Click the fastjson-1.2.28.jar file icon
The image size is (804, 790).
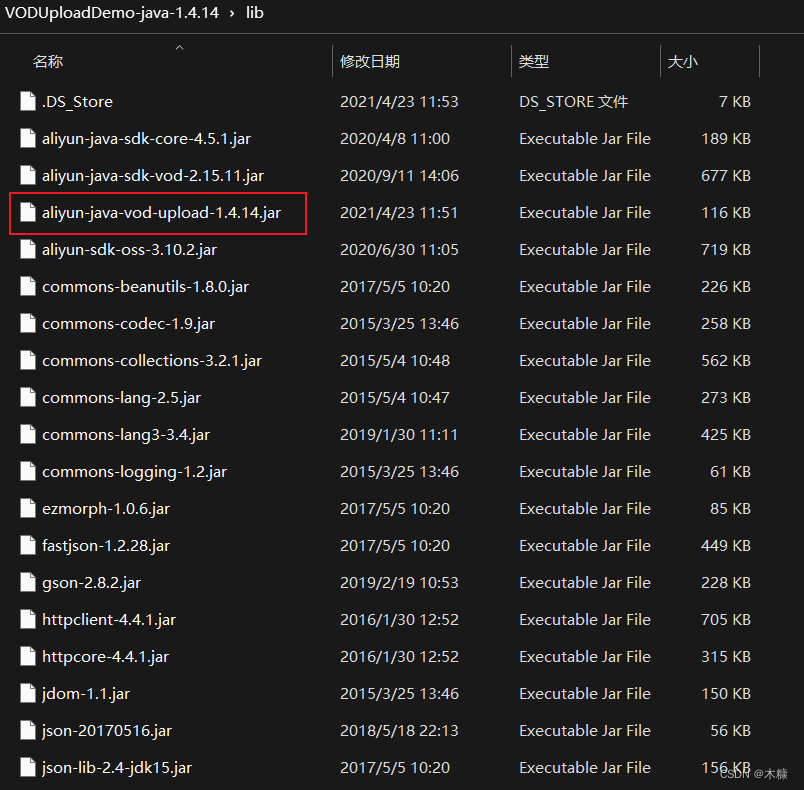27,545
